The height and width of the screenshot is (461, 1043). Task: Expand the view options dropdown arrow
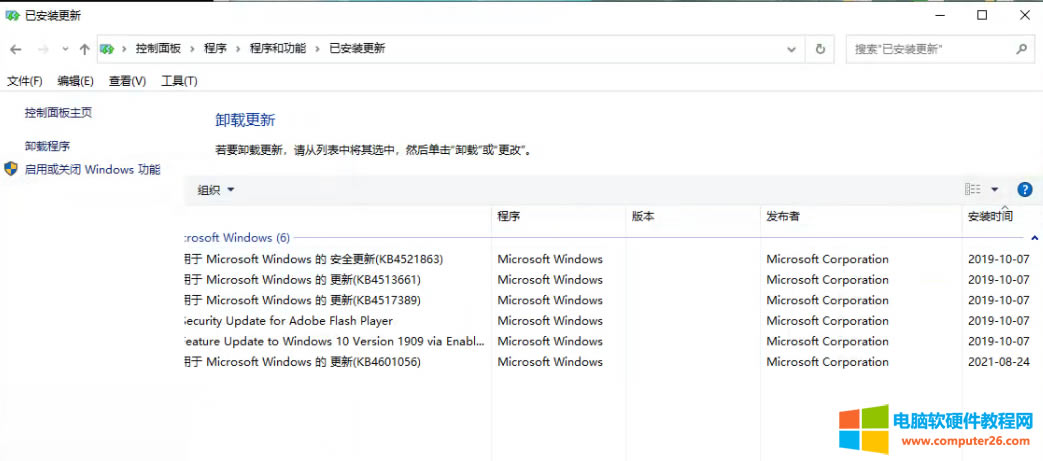(x=994, y=190)
